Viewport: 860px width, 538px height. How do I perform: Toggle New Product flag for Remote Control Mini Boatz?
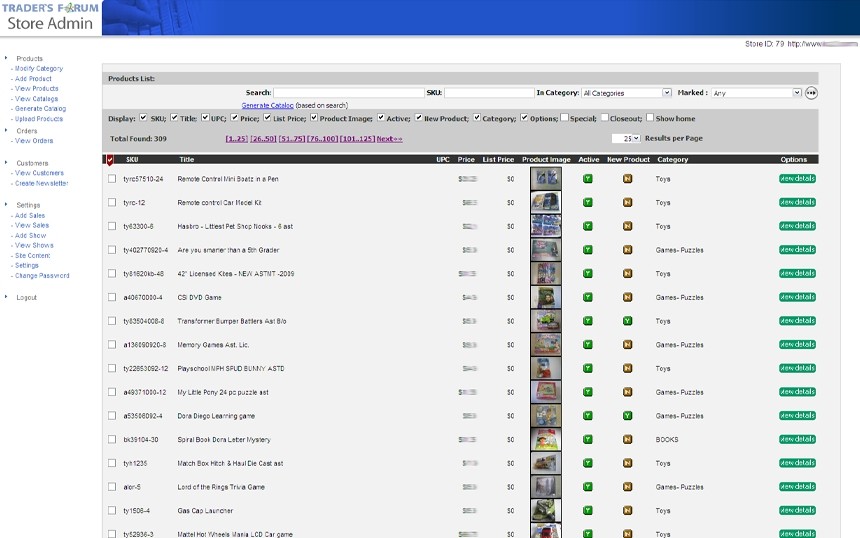(627, 179)
